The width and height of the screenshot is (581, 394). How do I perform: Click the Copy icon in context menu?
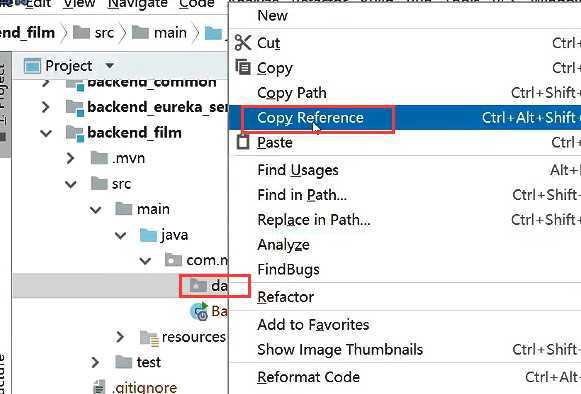coord(243,67)
